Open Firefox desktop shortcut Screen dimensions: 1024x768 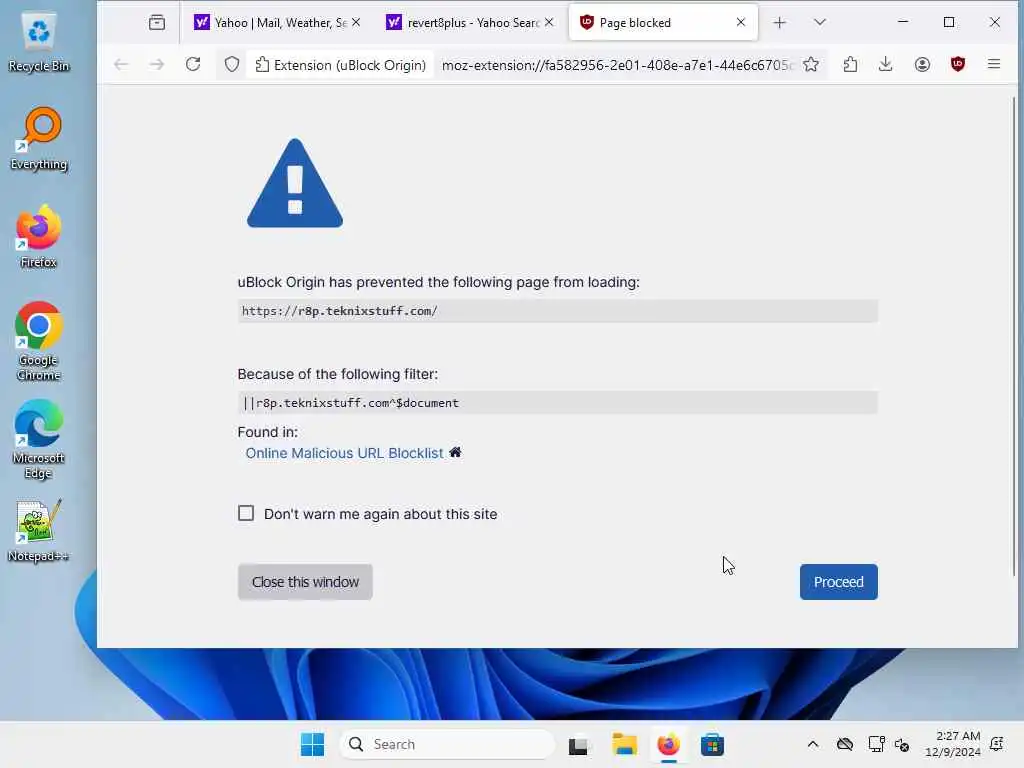(x=39, y=237)
